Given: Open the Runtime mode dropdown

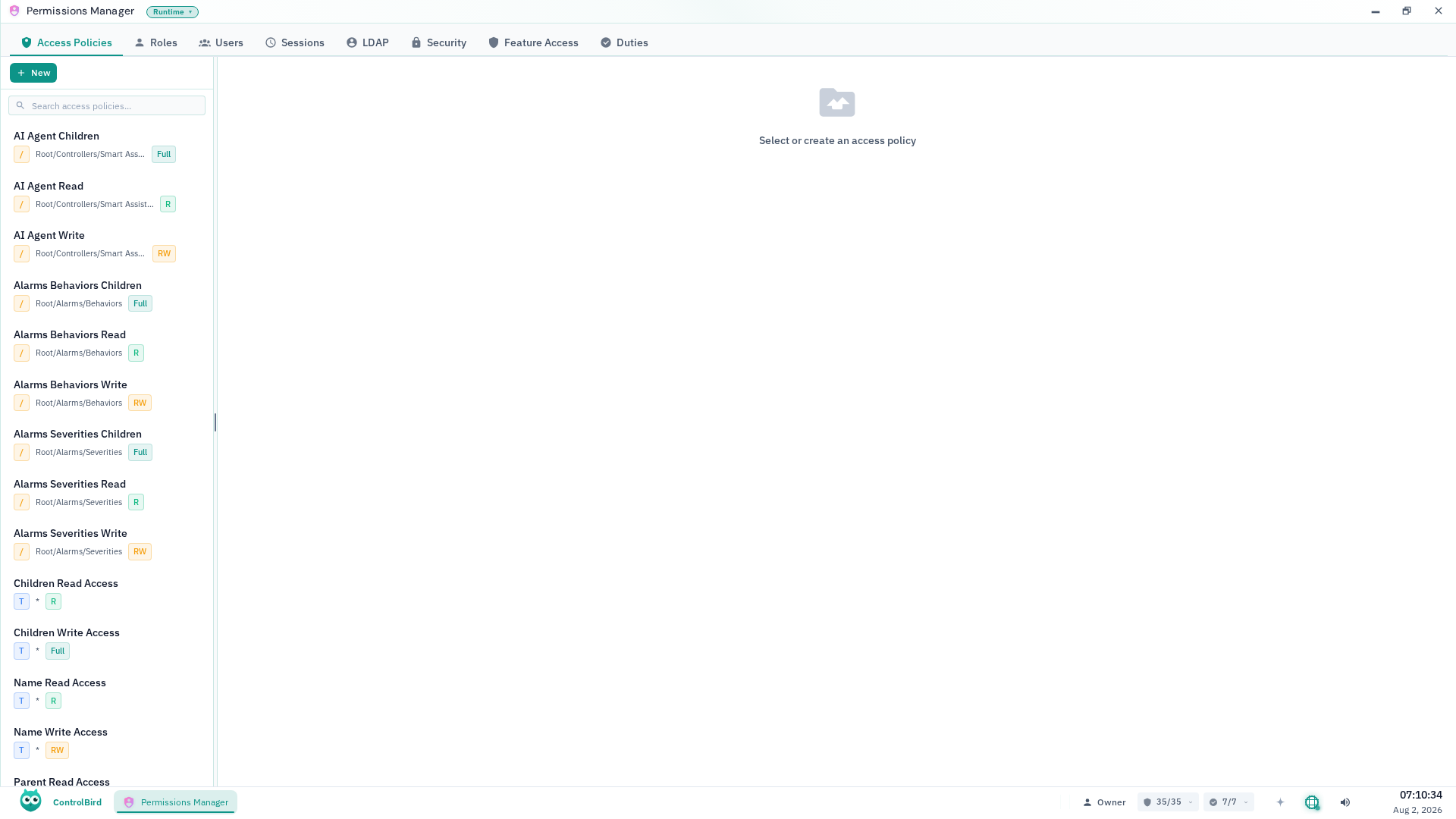Looking at the screenshot, I should click(172, 12).
